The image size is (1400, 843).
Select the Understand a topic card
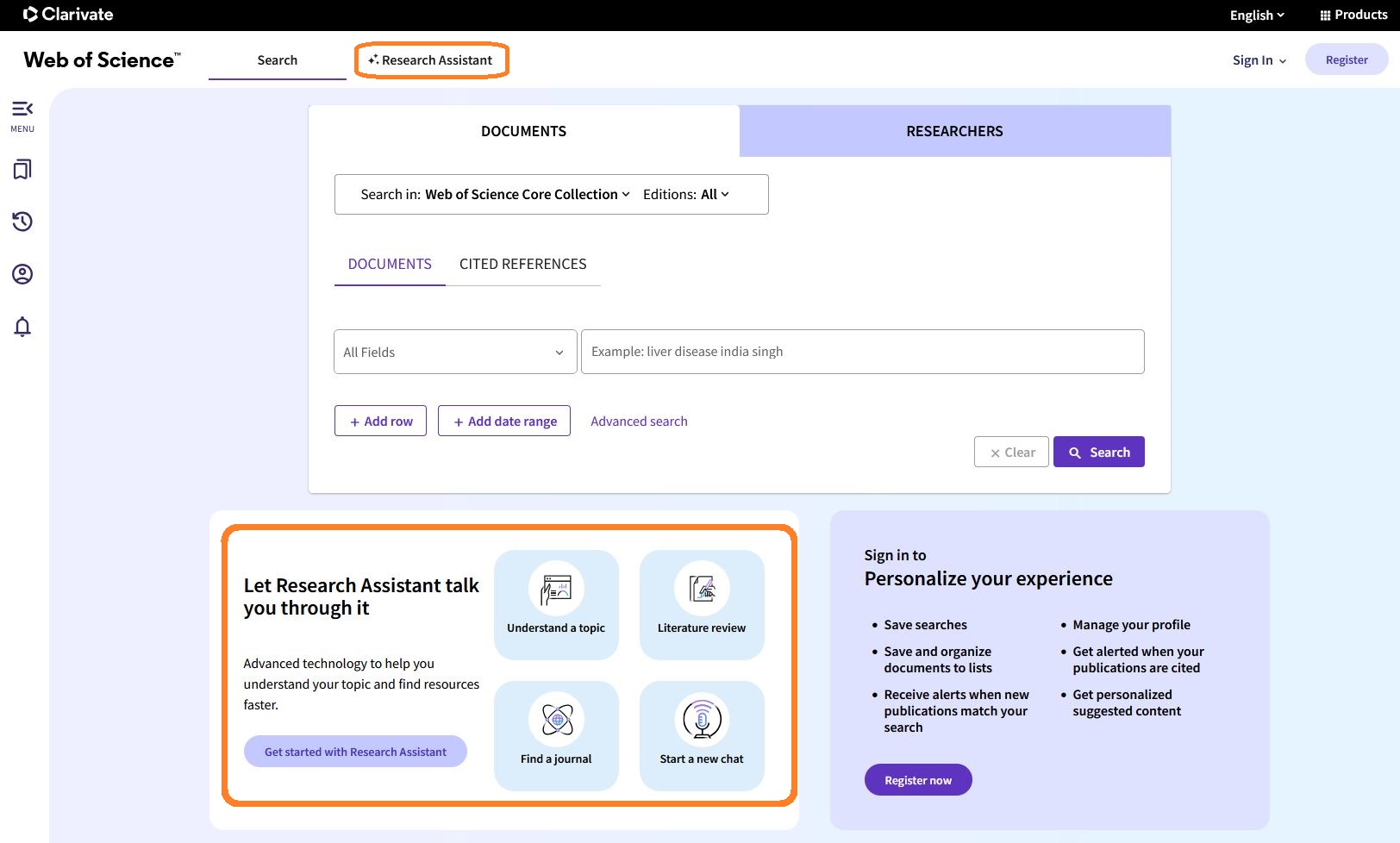click(556, 605)
